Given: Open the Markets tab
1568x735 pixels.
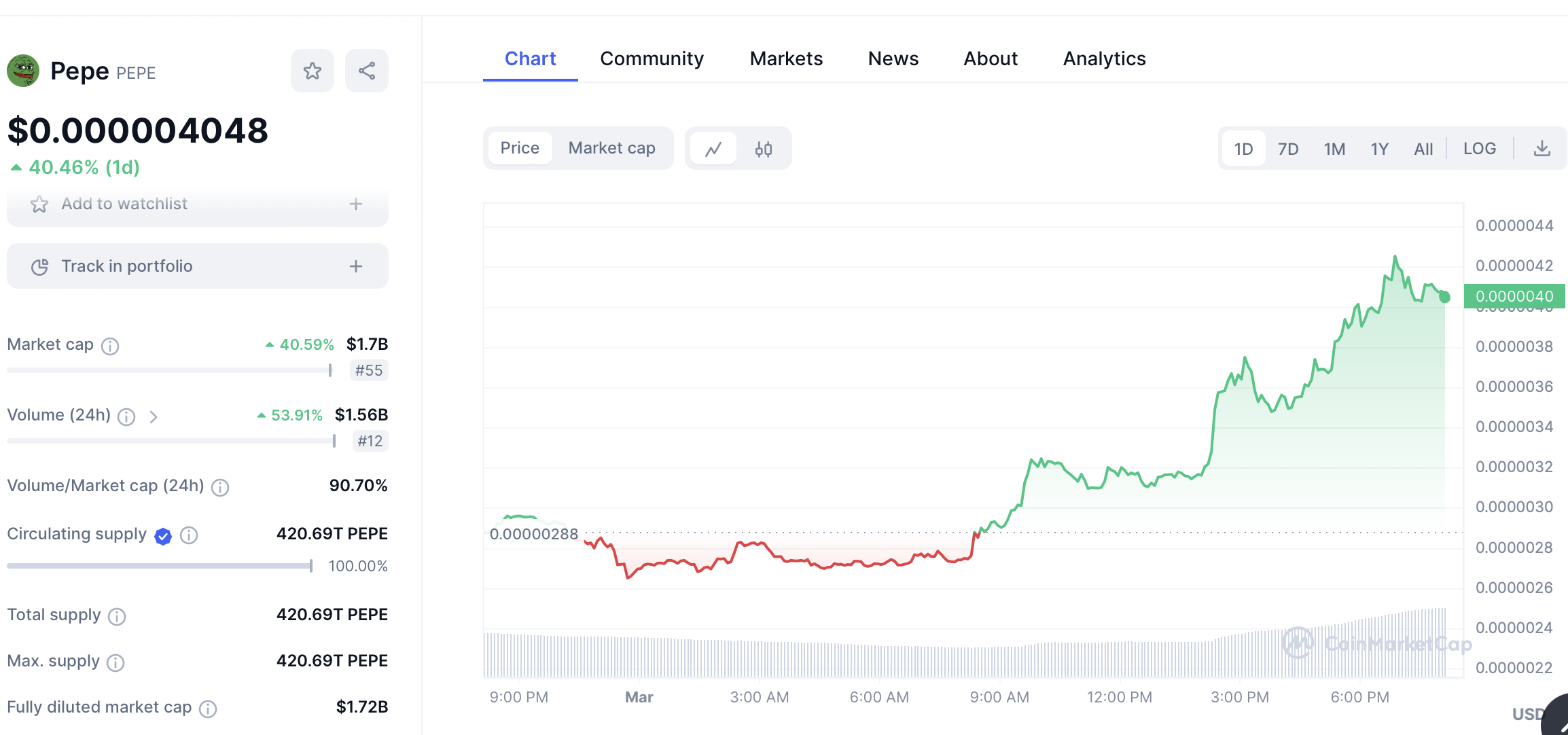Looking at the screenshot, I should pyautogui.click(x=786, y=58).
